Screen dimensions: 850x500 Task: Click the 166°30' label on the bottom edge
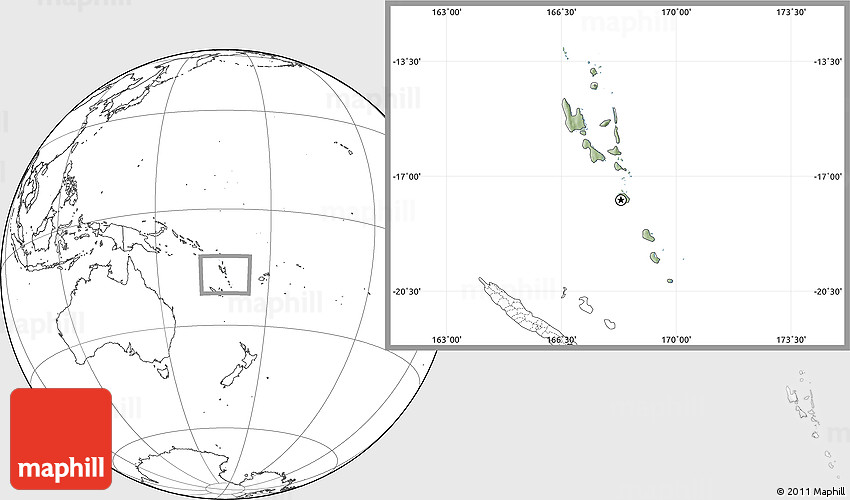561,339
